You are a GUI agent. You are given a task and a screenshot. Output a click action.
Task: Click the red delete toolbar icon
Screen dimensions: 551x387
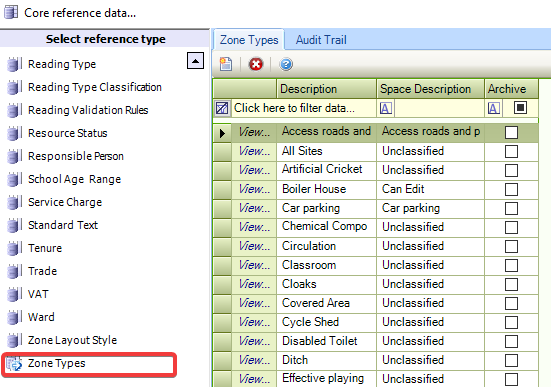point(255,64)
